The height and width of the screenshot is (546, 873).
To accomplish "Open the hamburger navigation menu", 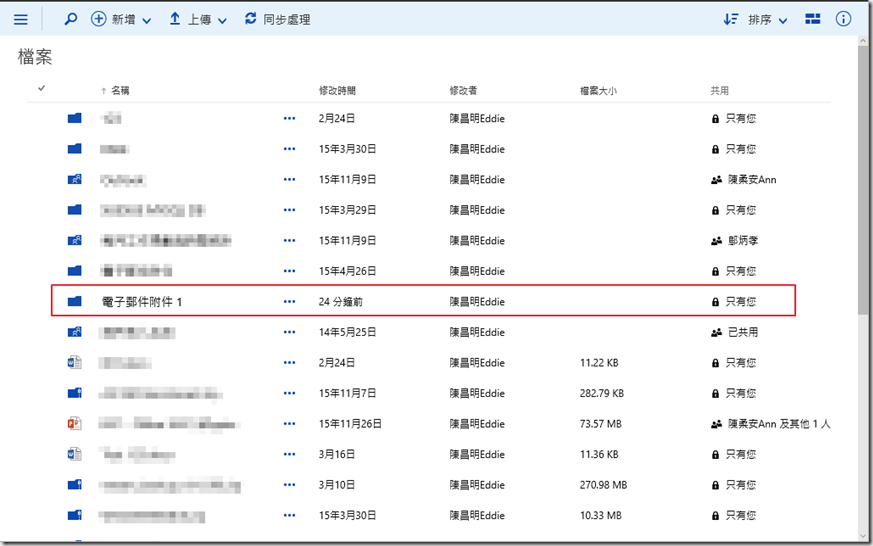I will [20, 19].
